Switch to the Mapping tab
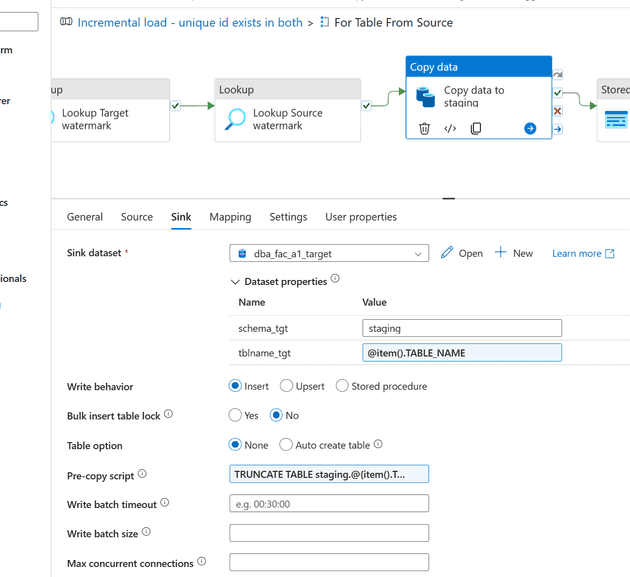The height and width of the screenshot is (577, 630). pyautogui.click(x=230, y=217)
